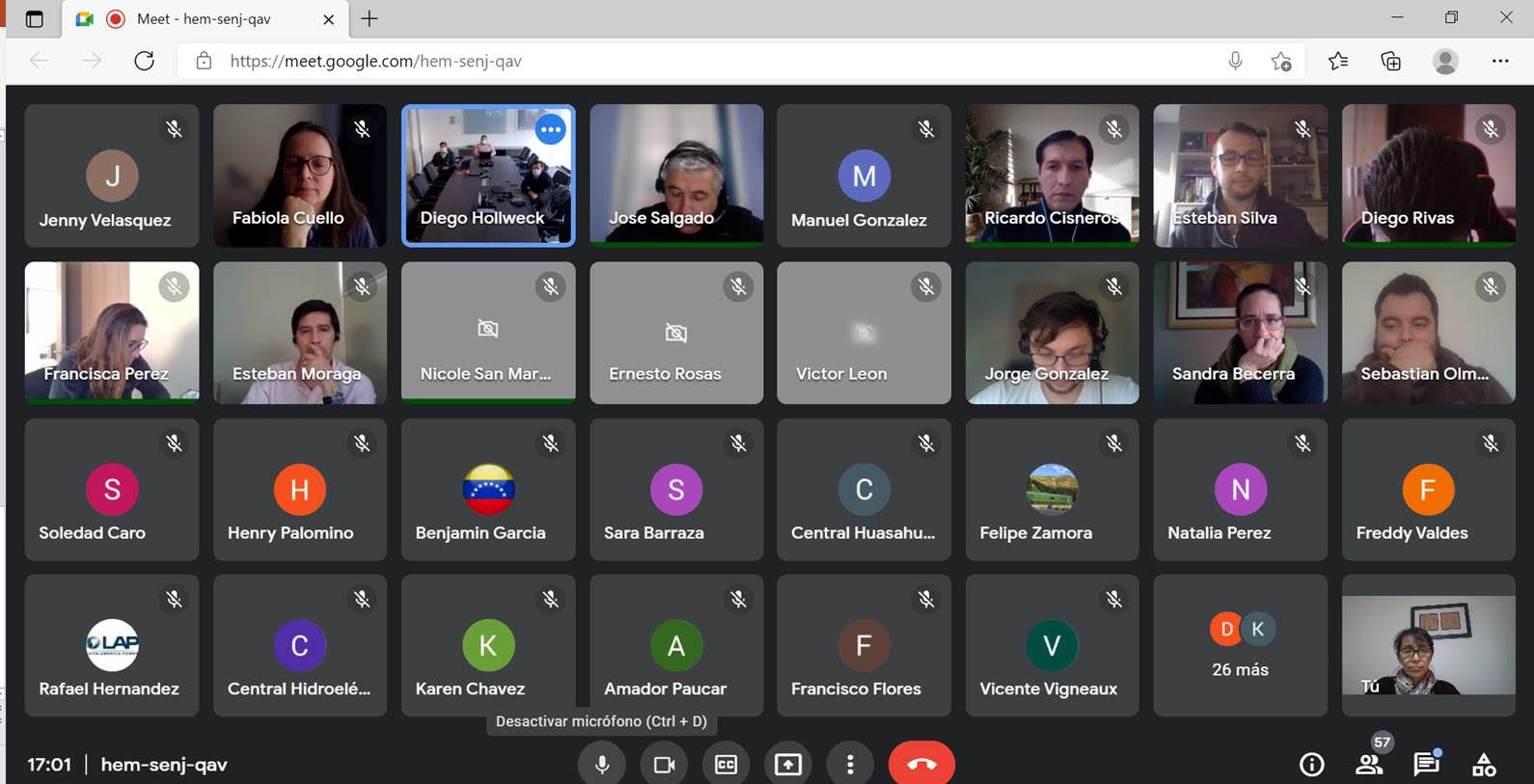Click Soledad Caro's muted microphone icon

174,444
